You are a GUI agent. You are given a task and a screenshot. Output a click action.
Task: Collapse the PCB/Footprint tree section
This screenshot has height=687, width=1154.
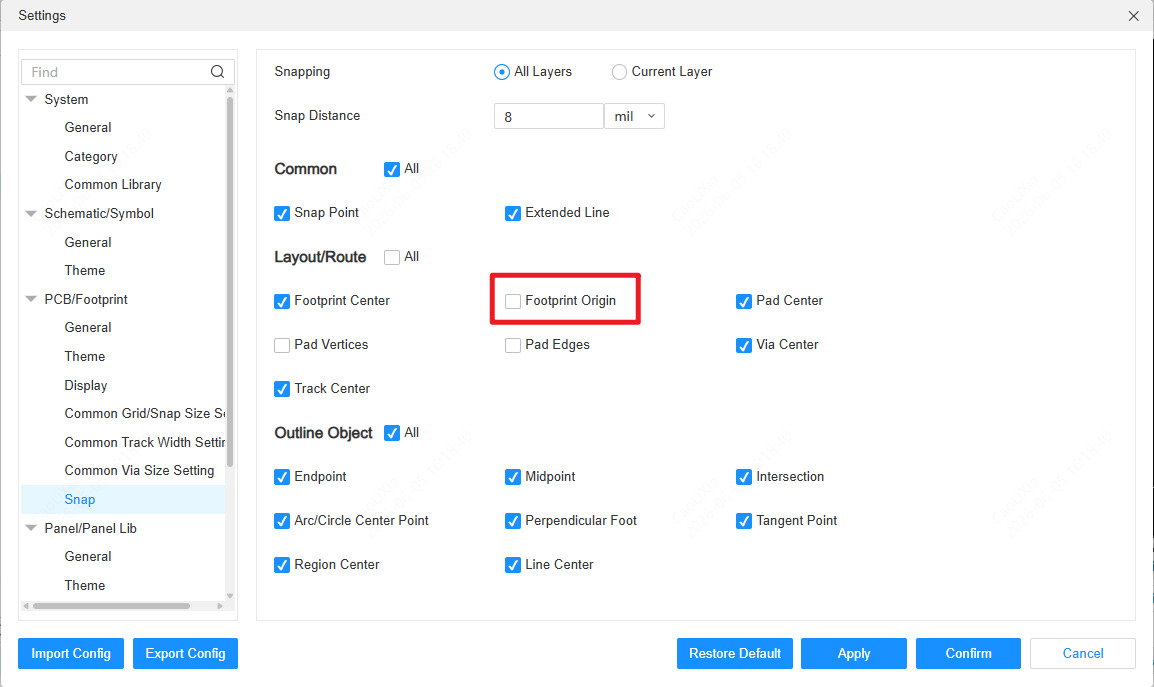pos(31,299)
